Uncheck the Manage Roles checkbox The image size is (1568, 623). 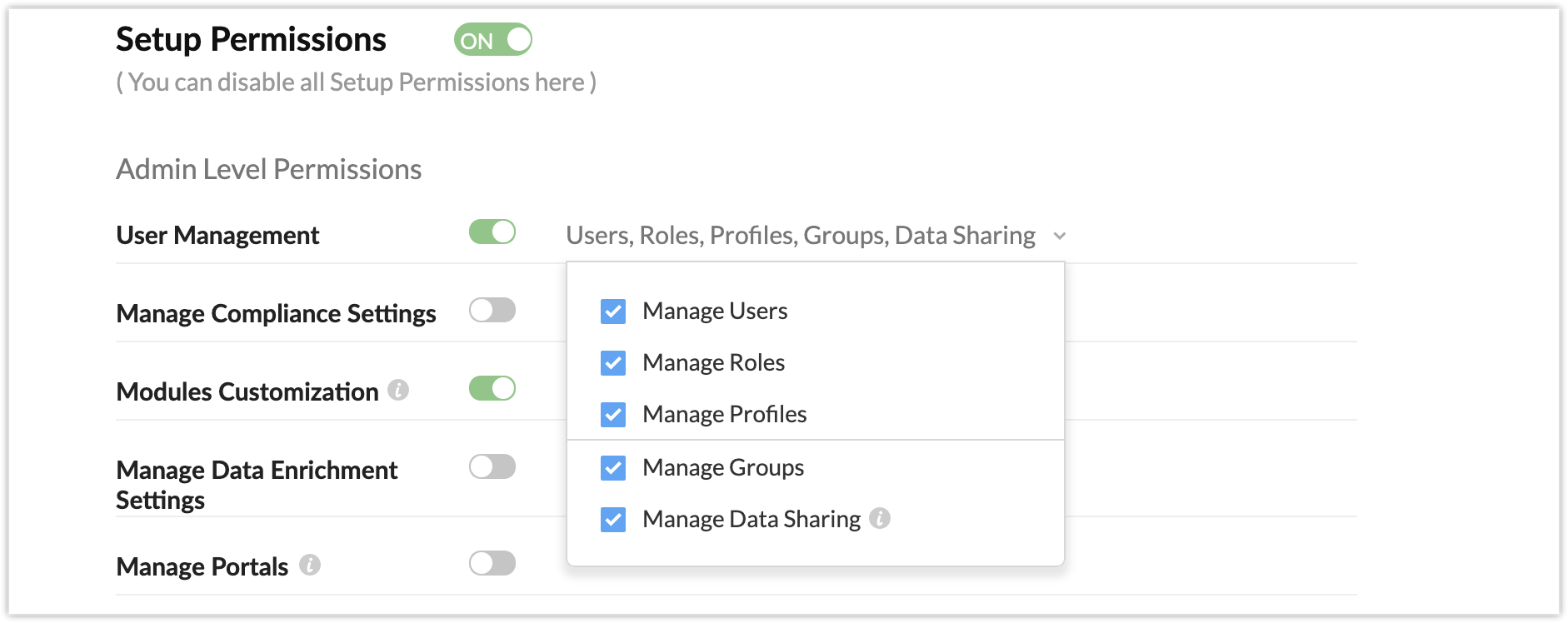[x=613, y=363]
